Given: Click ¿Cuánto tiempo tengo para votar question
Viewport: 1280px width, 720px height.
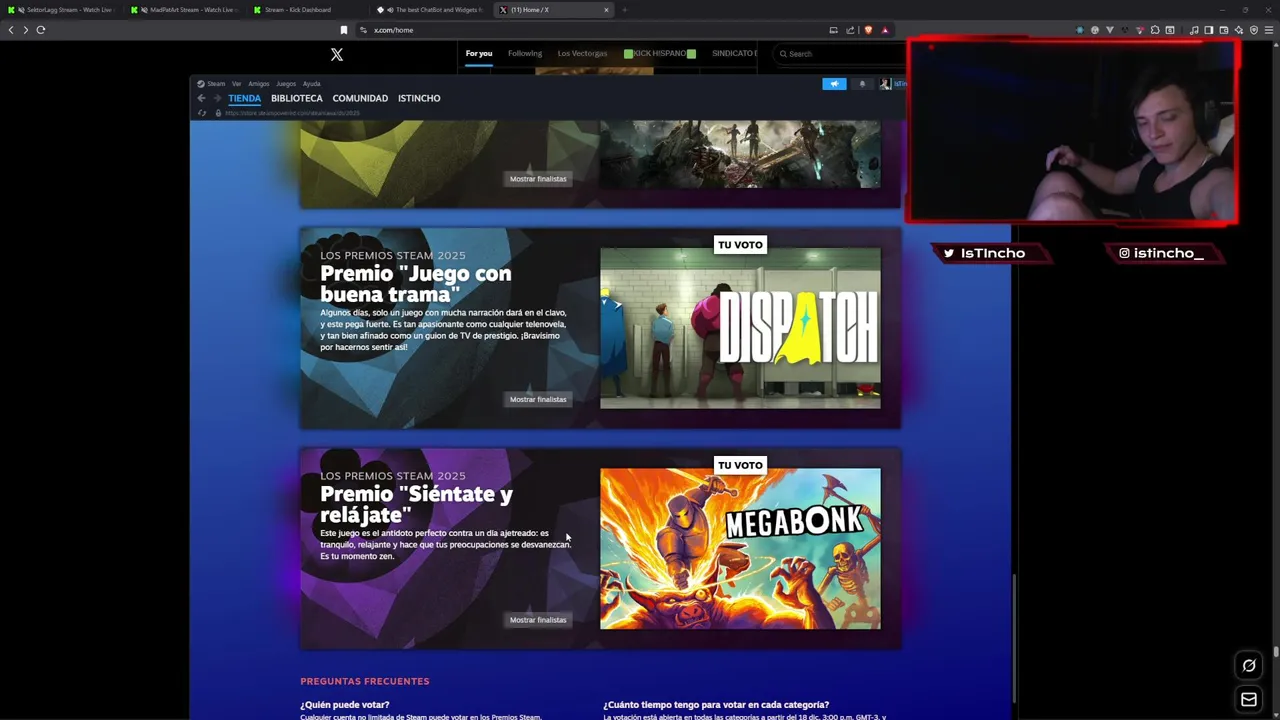Looking at the screenshot, I should click(716, 705).
